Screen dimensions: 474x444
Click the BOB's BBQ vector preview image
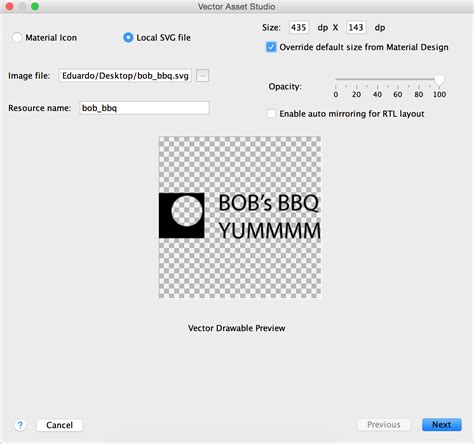coord(240,217)
